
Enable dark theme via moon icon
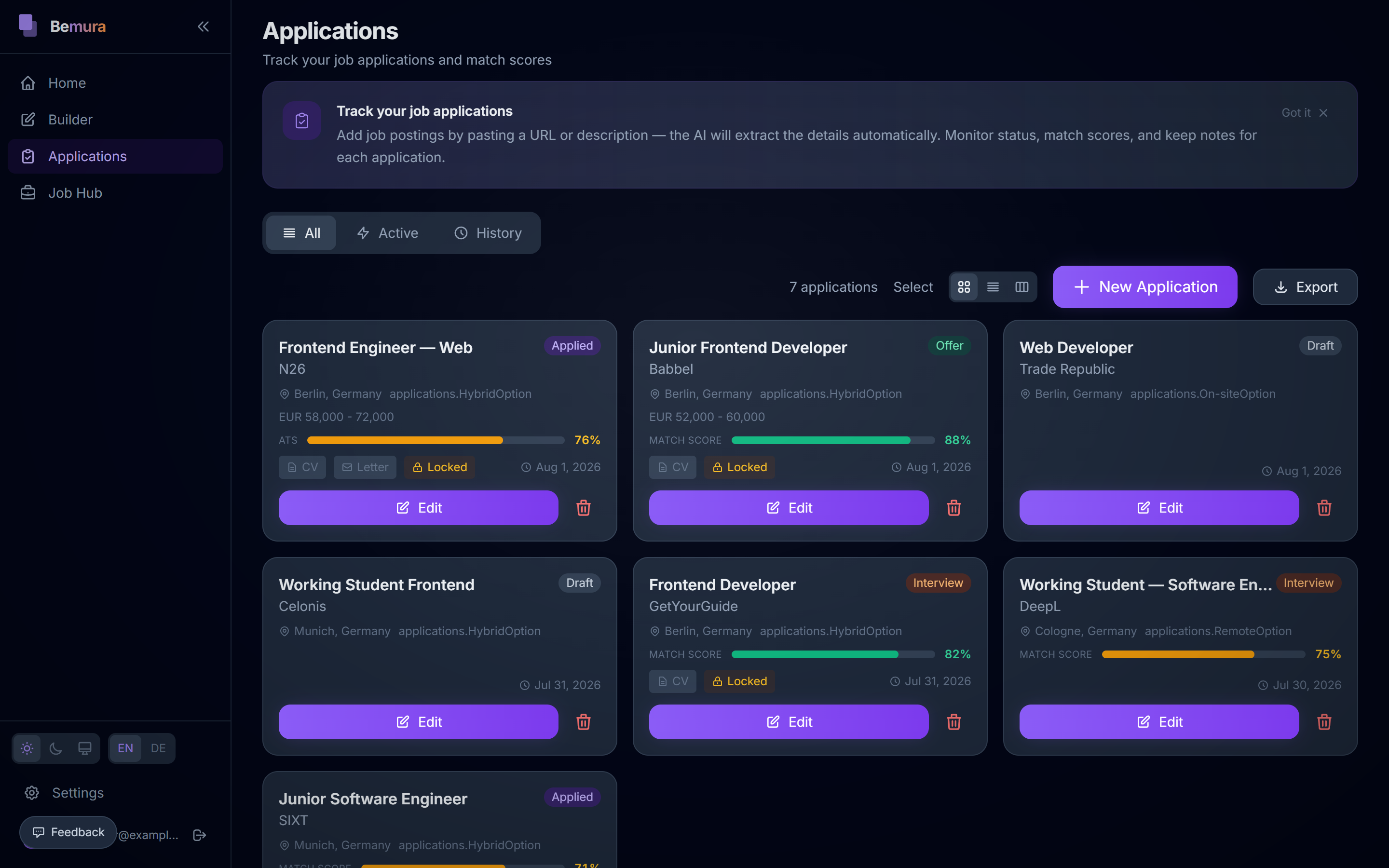click(x=55, y=748)
